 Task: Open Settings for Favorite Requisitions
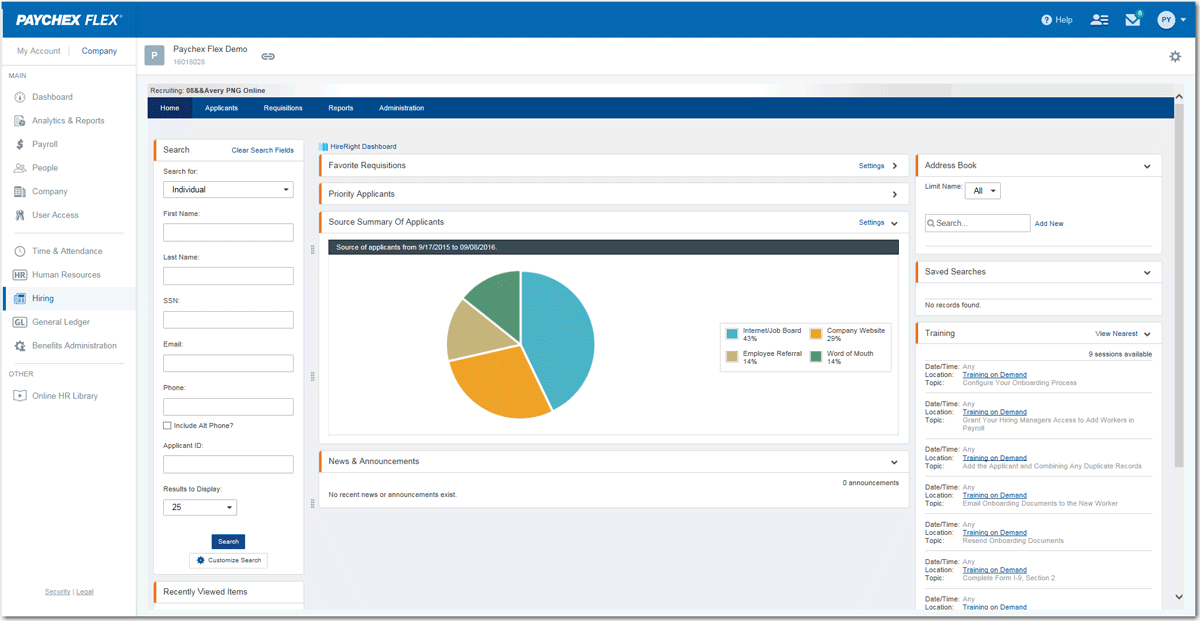(871, 166)
